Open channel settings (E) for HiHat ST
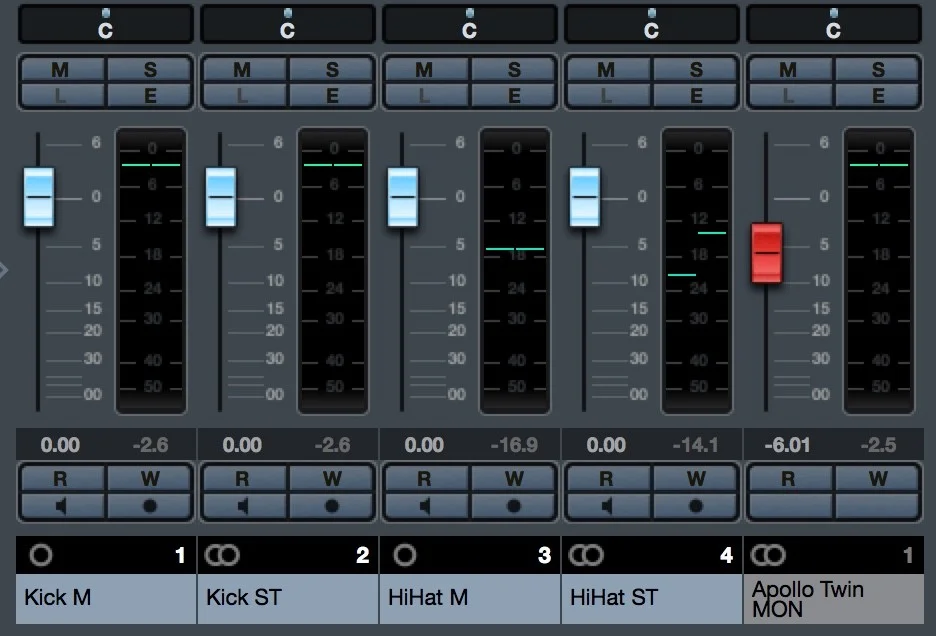The width and height of the screenshot is (936, 636). click(x=696, y=96)
